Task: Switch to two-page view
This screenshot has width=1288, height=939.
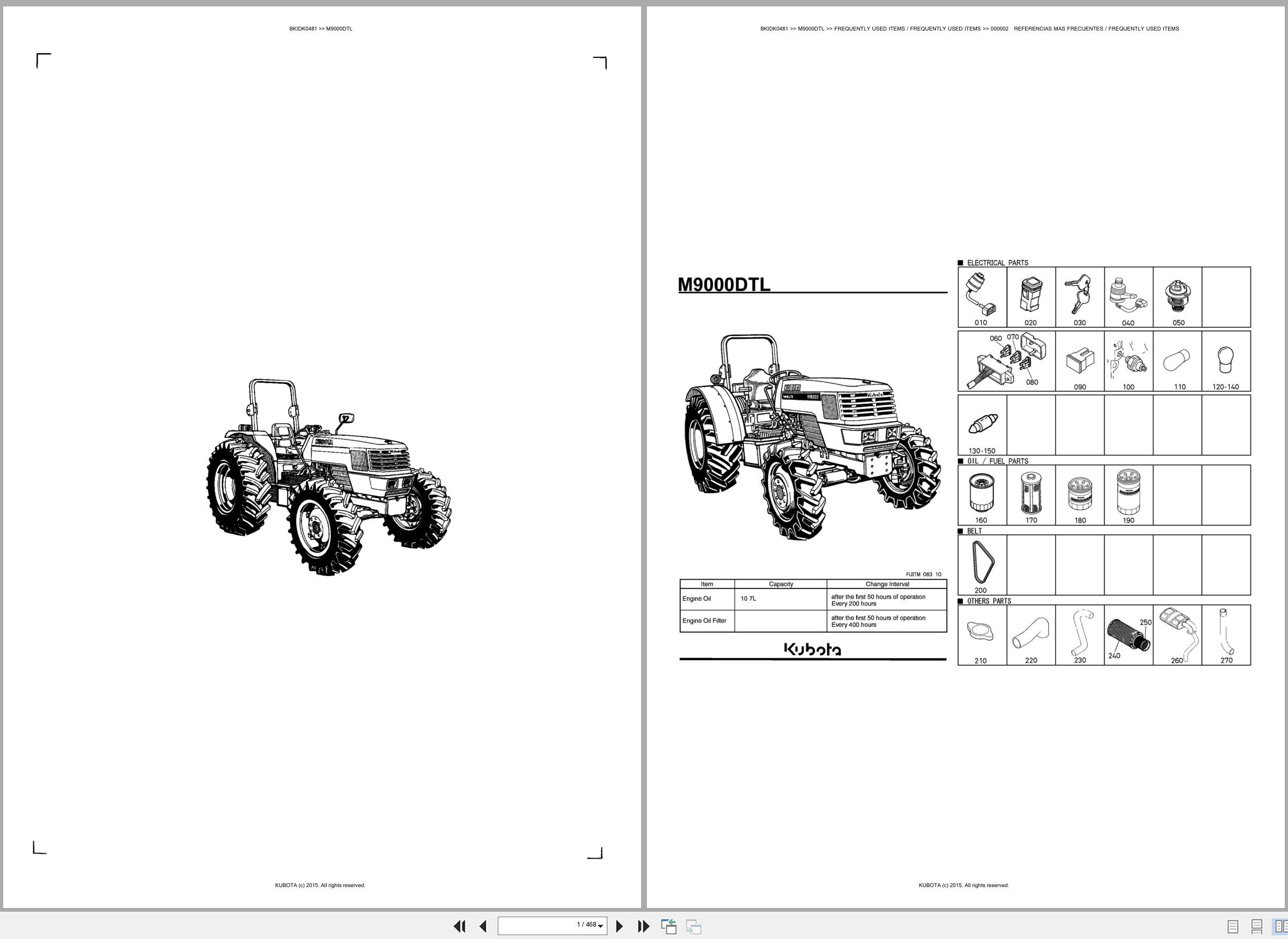Action: [1280, 927]
